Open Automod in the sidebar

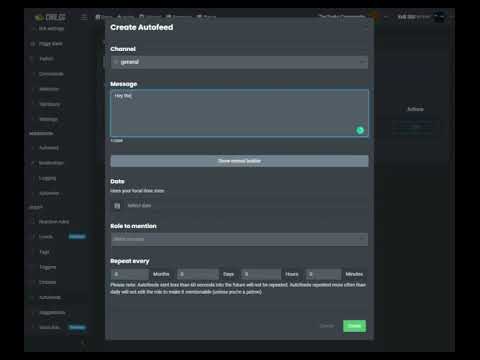click(49, 148)
